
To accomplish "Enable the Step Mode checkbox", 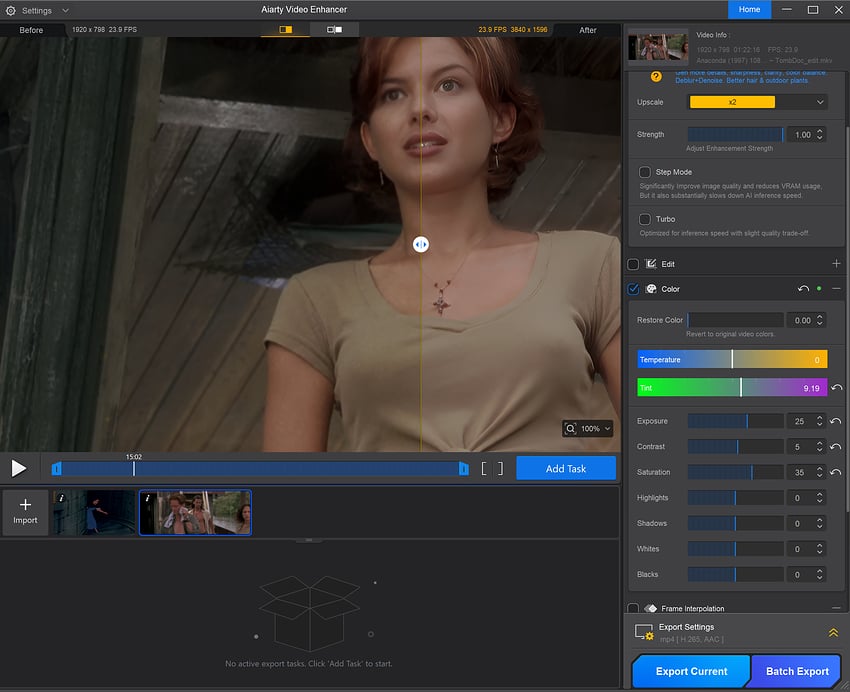I will click(x=645, y=172).
